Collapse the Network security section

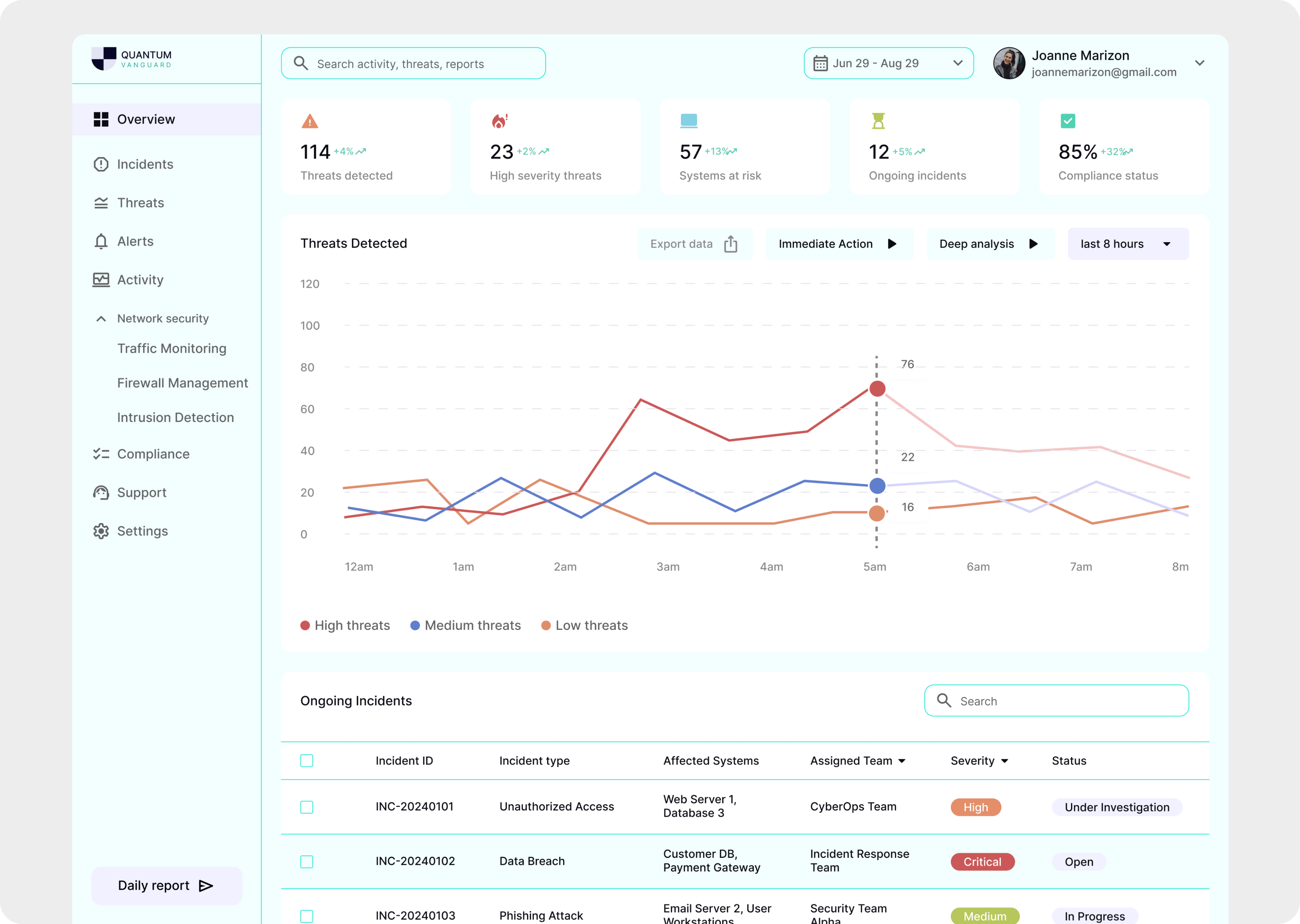[101, 319]
